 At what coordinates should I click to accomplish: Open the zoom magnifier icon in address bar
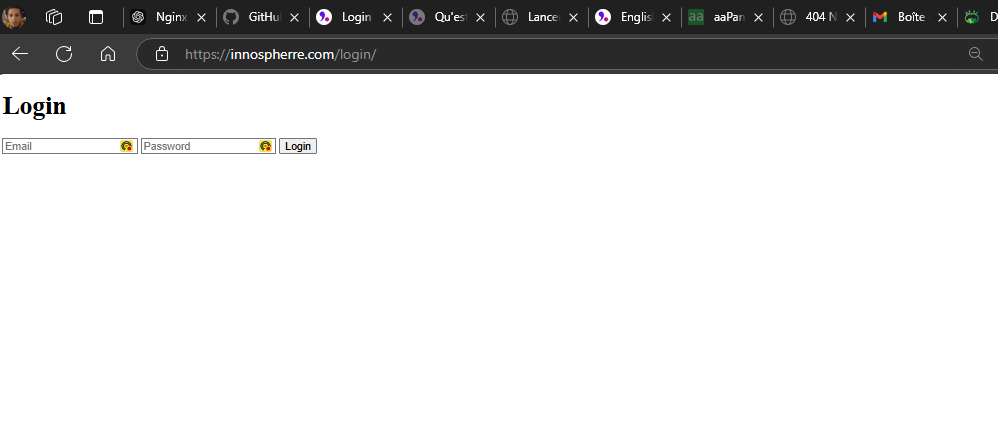(975, 54)
